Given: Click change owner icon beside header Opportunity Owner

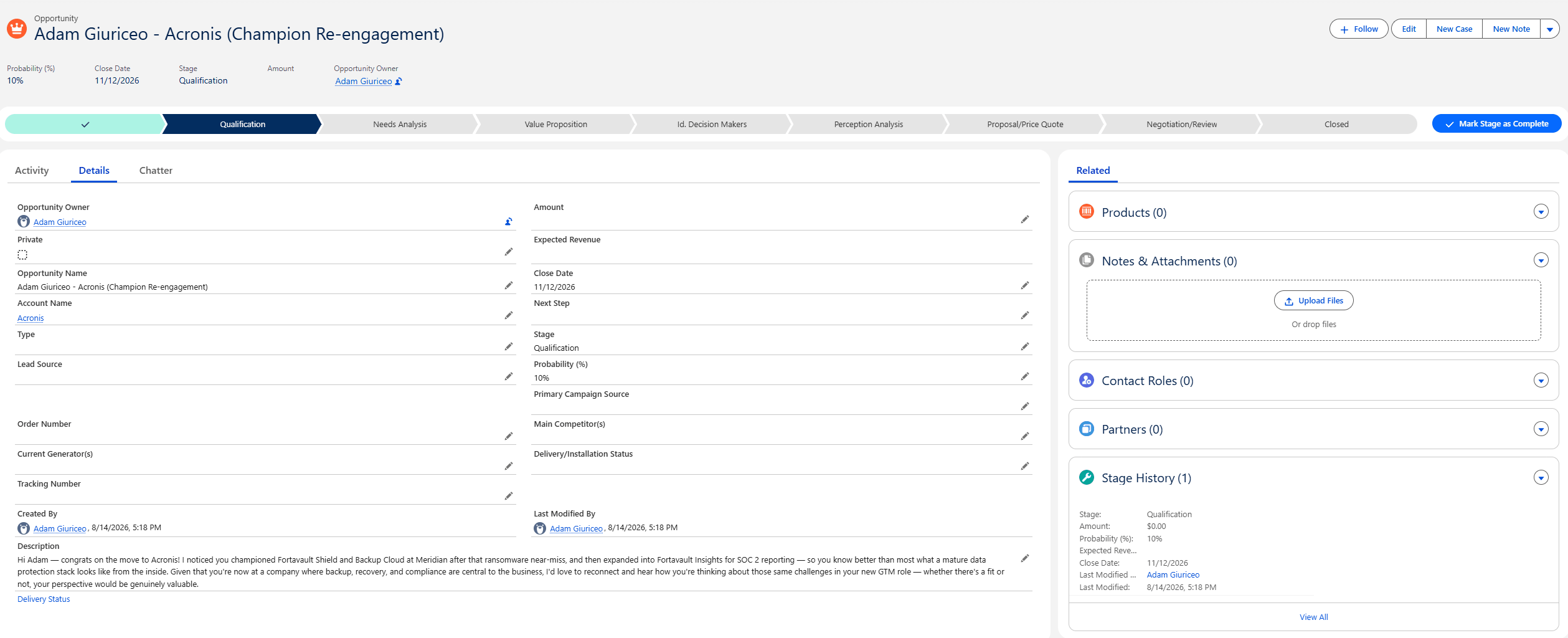Looking at the screenshot, I should pos(399,81).
